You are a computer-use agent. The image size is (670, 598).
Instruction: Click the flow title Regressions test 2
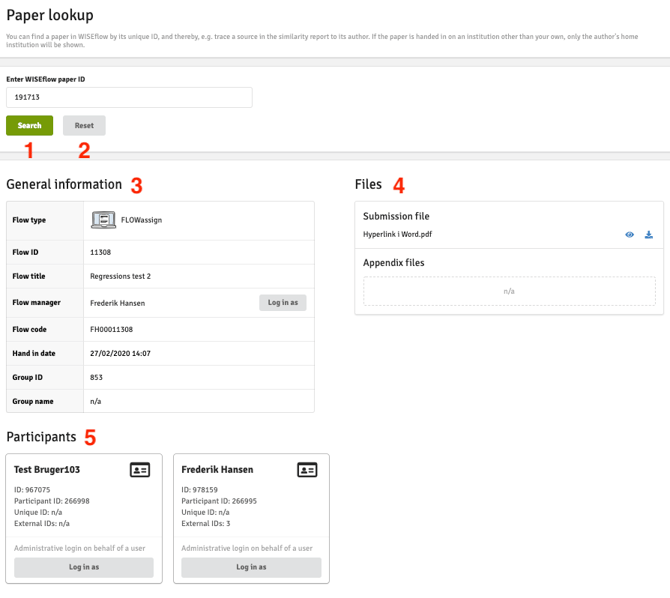click(x=120, y=276)
